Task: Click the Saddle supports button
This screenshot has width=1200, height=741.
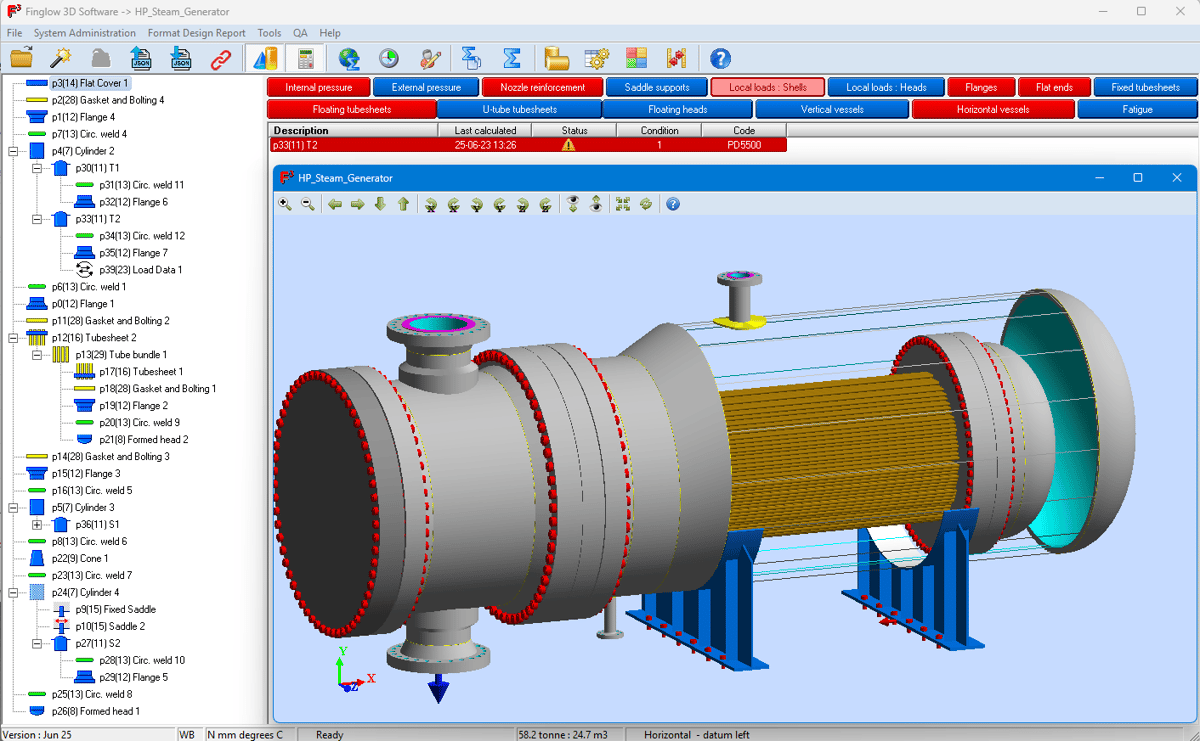Action: pos(657,87)
